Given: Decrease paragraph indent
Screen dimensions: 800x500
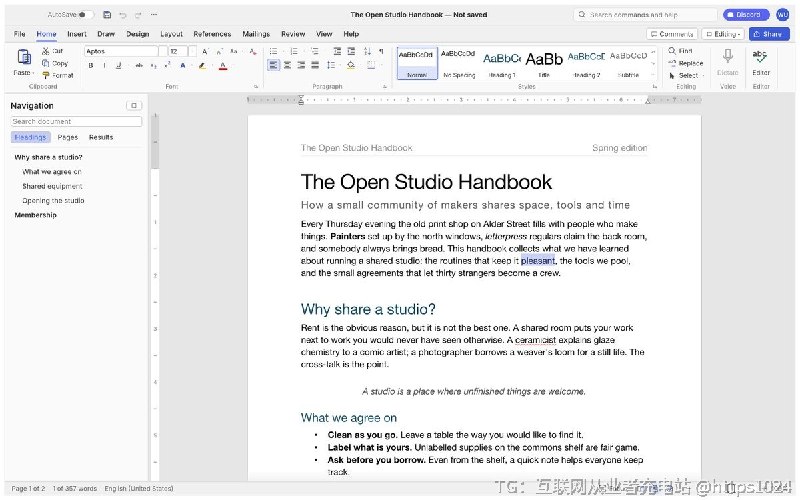Looking at the screenshot, I should 337,52.
